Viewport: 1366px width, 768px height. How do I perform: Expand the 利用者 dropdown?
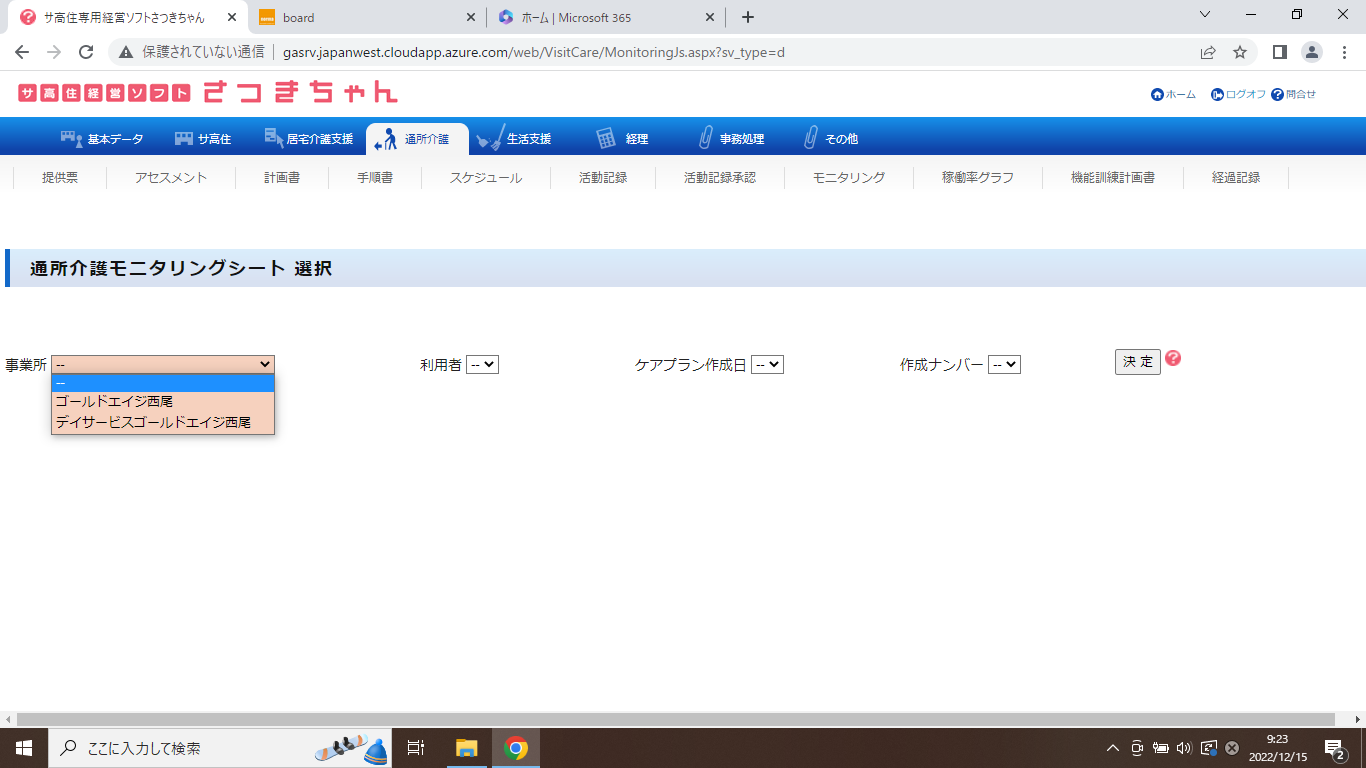[482, 365]
